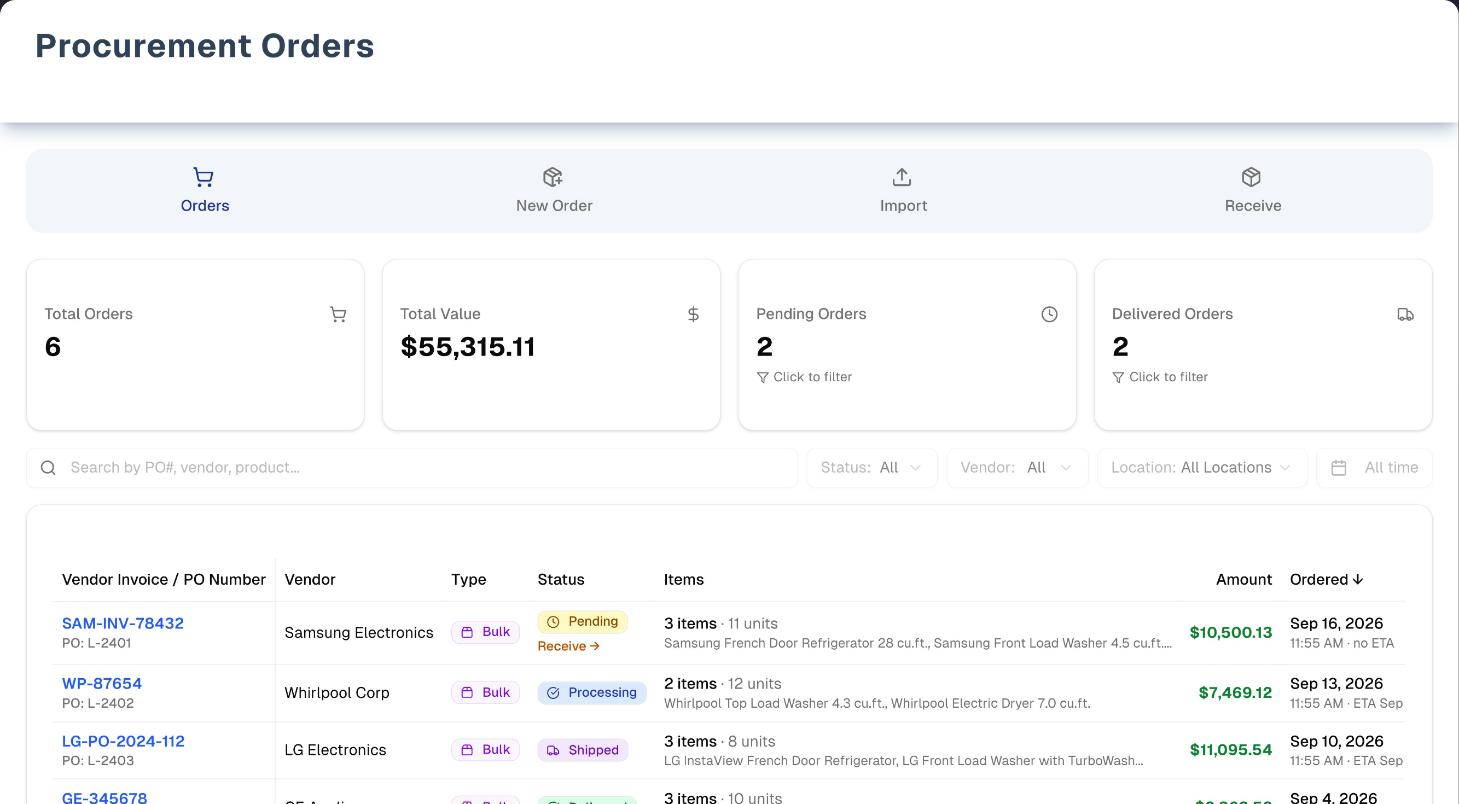Click the Receive link under Pending status

pos(568,646)
